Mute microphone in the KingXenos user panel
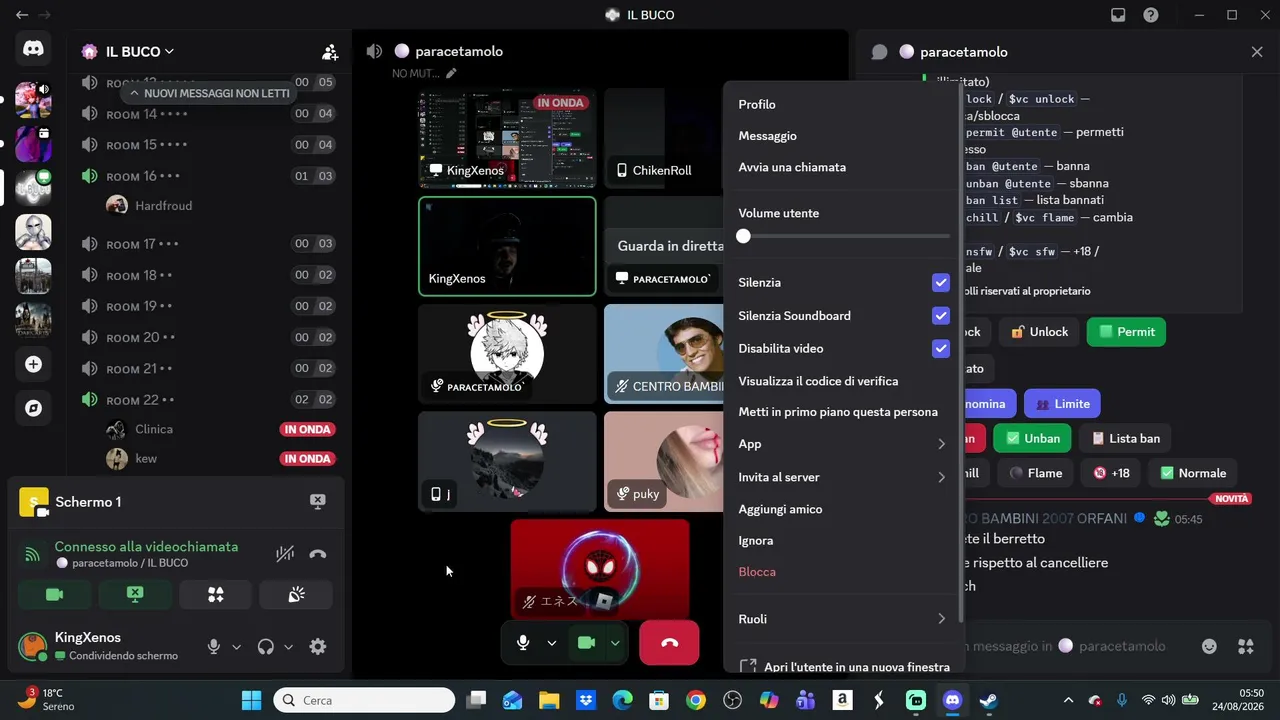Image resolution: width=1280 pixels, height=720 pixels. [x=213, y=647]
